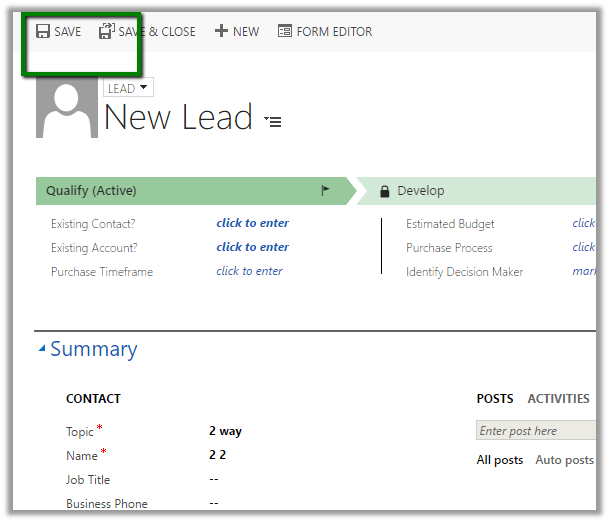Select the Develop process stage

pyautogui.click(x=421, y=191)
